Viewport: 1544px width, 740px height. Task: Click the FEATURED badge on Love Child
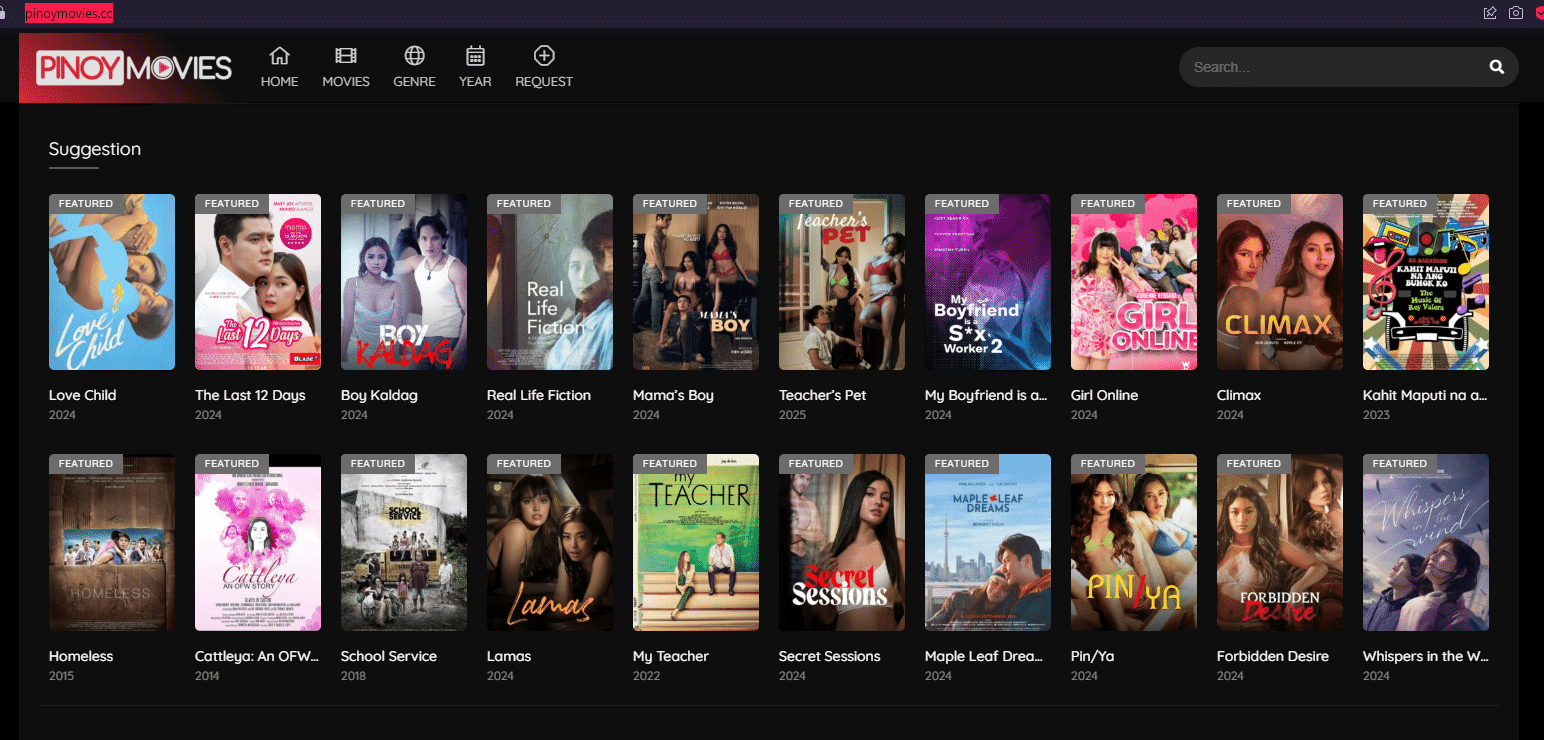coord(86,203)
